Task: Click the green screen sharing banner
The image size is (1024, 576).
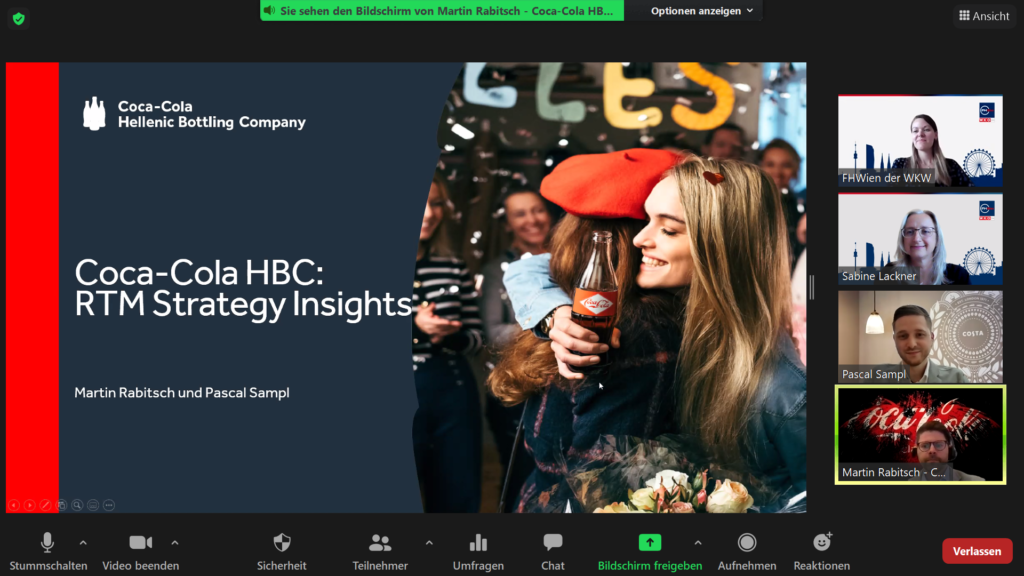Action: click(x=442, y=10)
